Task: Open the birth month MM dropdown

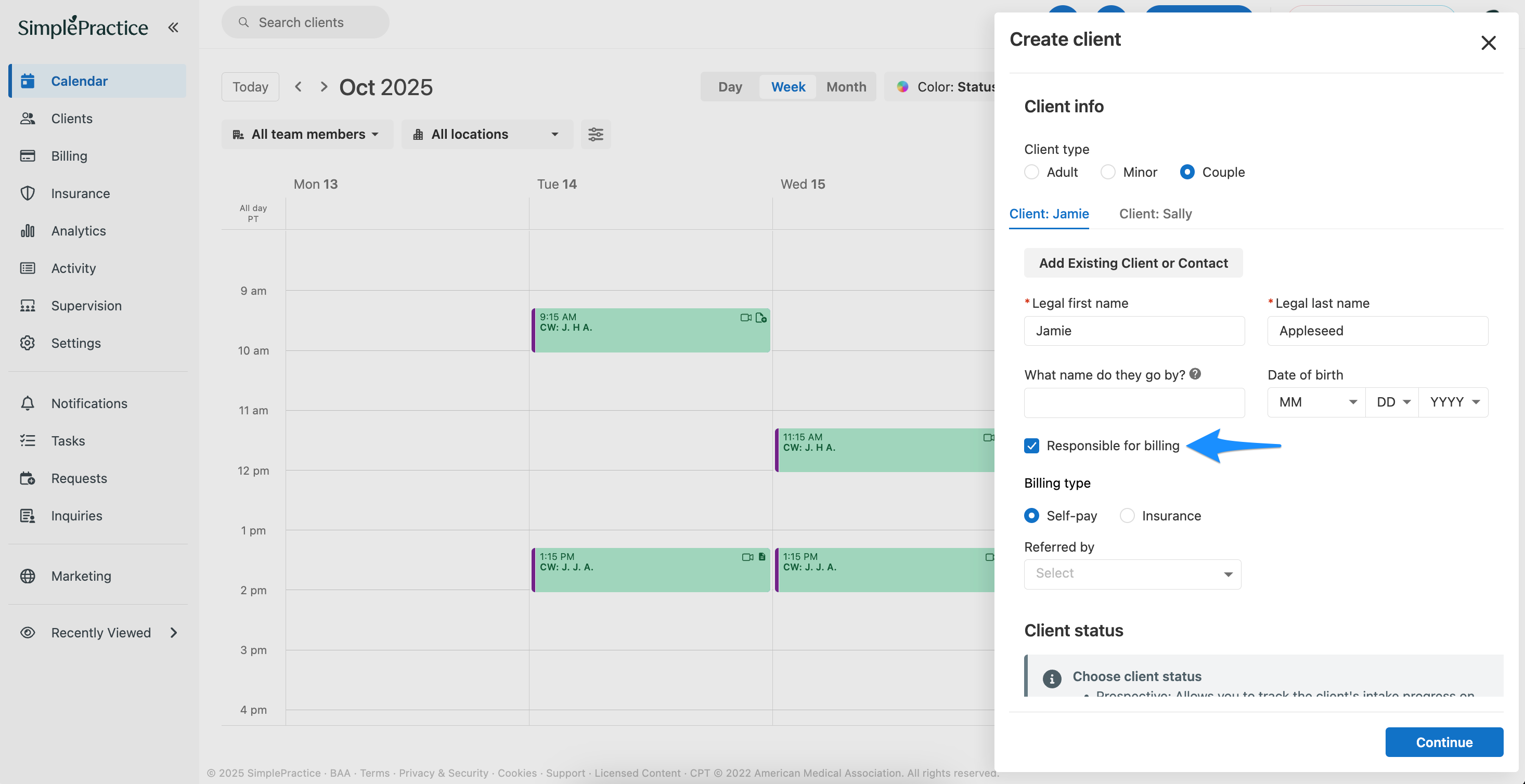Action: [x=1316, y=402]
